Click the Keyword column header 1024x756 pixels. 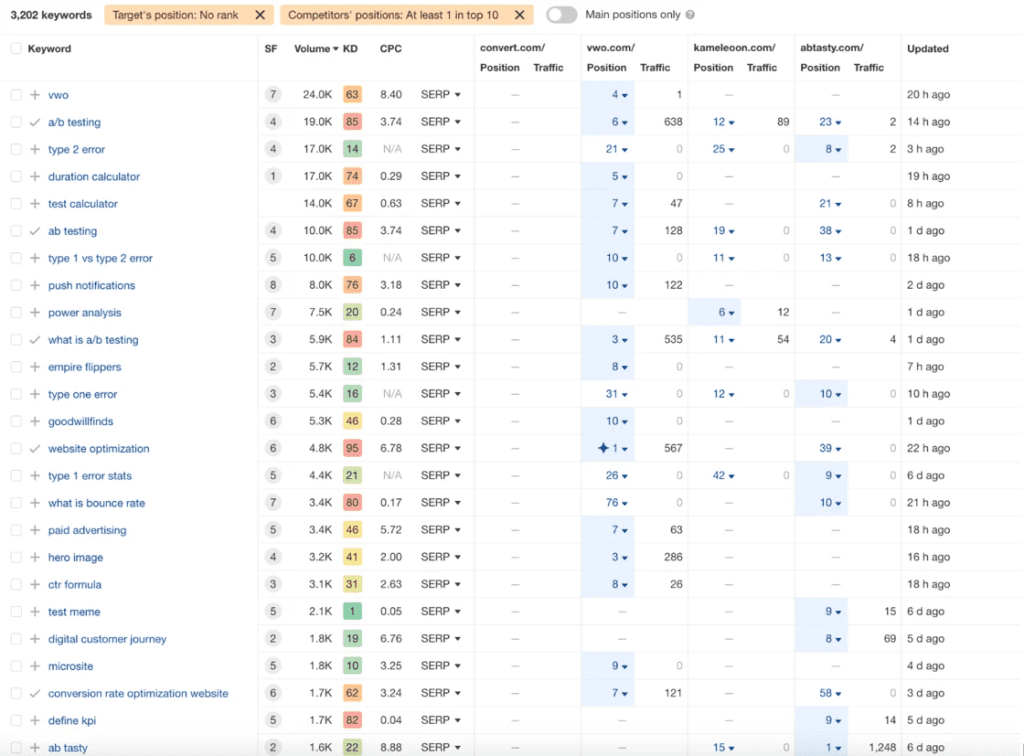coord(49,48)
